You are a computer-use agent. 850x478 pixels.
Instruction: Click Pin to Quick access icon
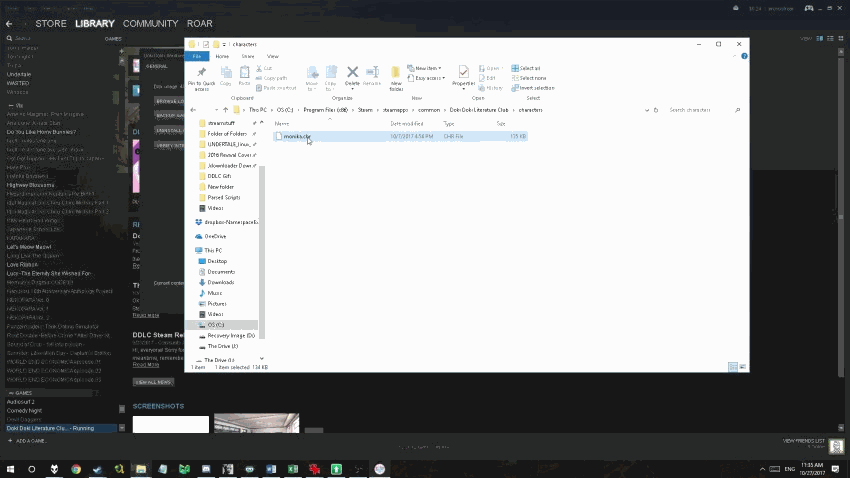(x=202, y=72)
